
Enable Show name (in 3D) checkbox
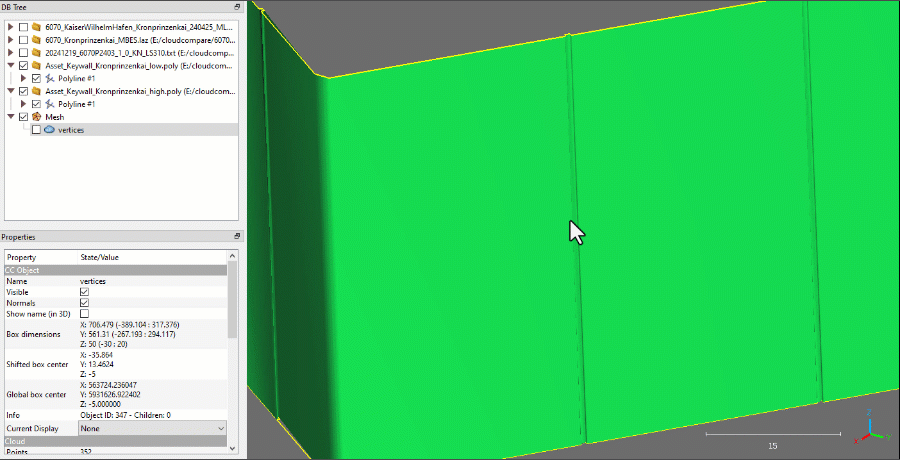[x=84, y=314]
